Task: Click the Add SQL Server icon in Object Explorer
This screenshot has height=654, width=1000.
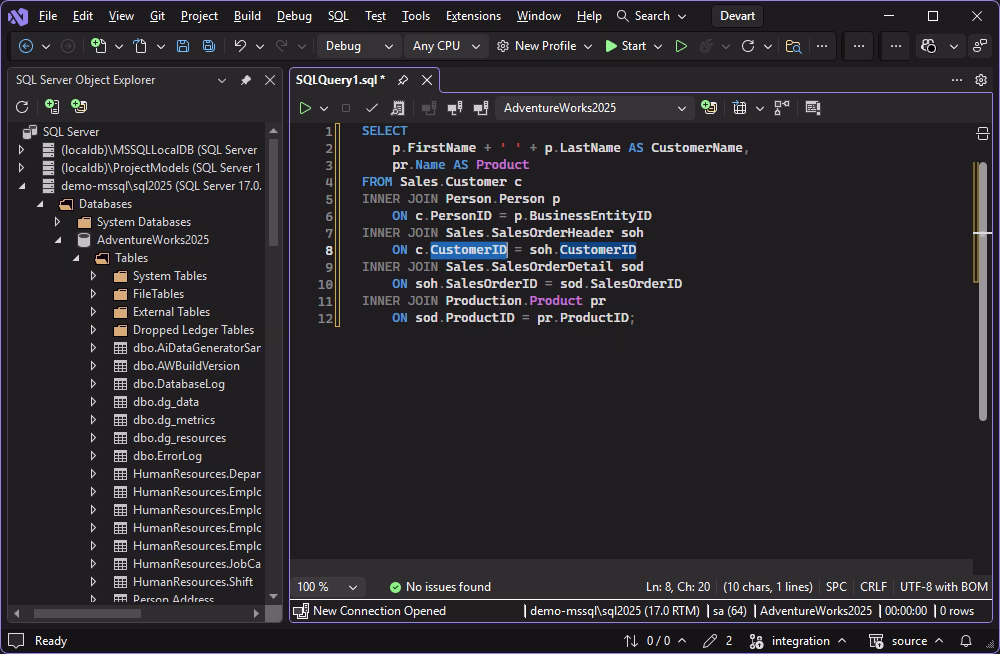Action: point(52,107)
